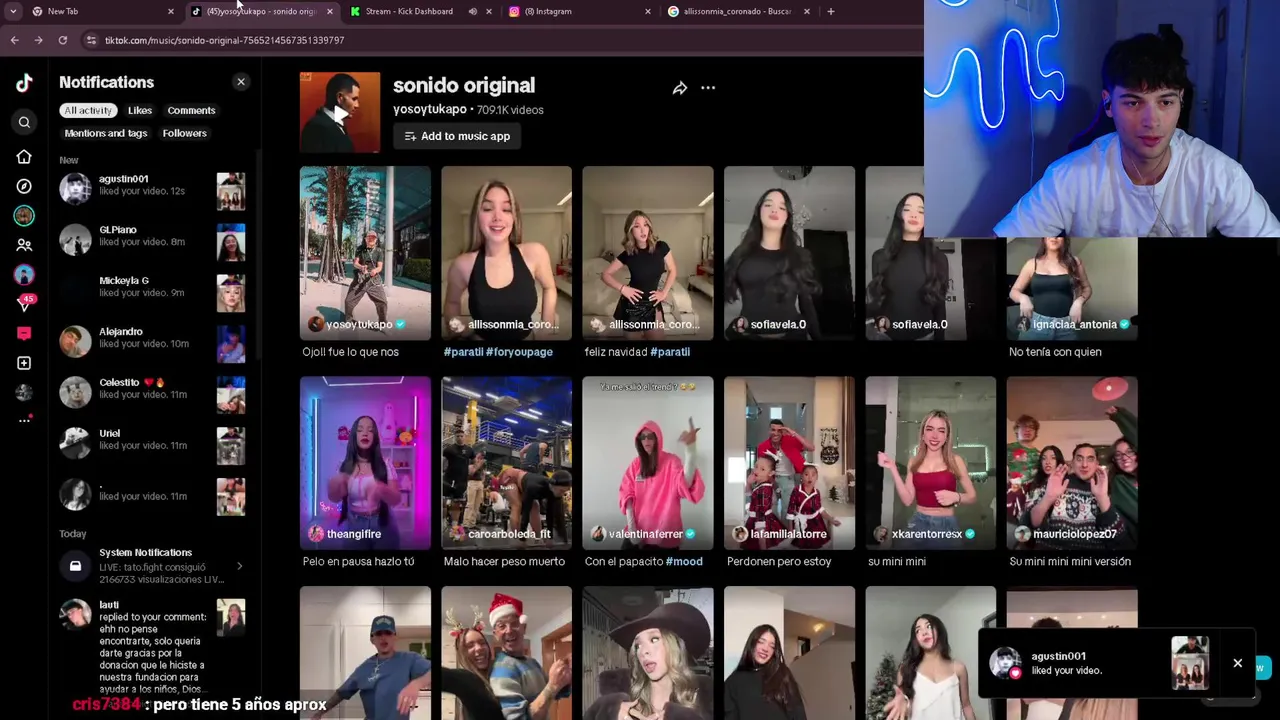The width and height of the screenshot is (1280, 720).
Task: Open the Explore compass icon
Action: [x=24, y=186]
